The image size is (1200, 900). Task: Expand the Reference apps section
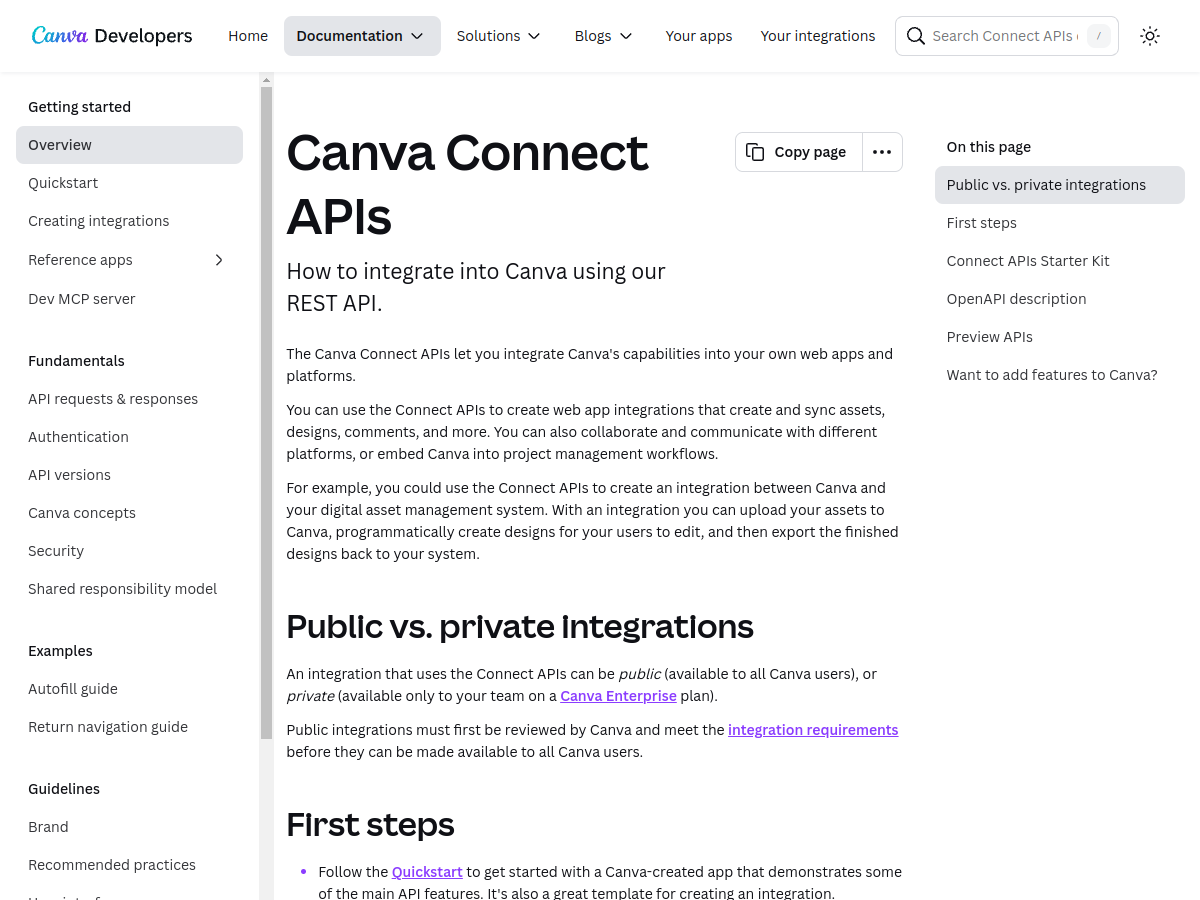click(218, 259)
